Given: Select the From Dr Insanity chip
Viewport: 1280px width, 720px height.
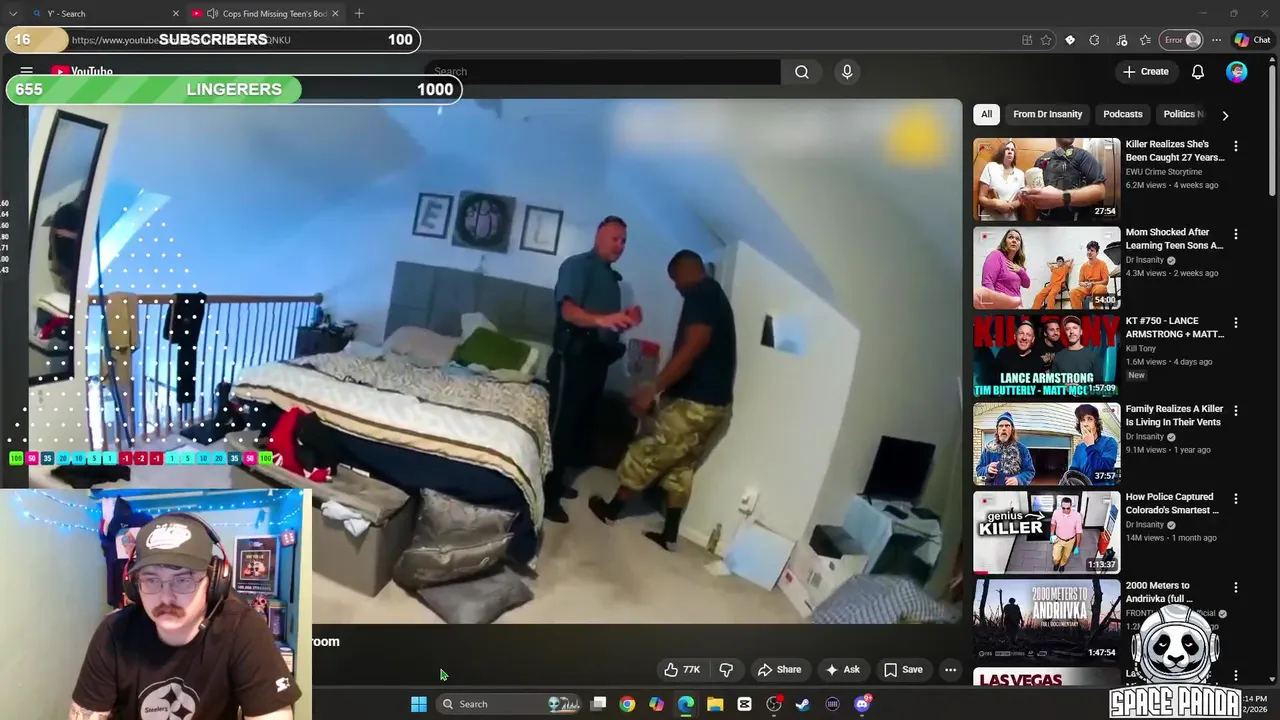Looking at the screenshot, I should [1047, 114].
